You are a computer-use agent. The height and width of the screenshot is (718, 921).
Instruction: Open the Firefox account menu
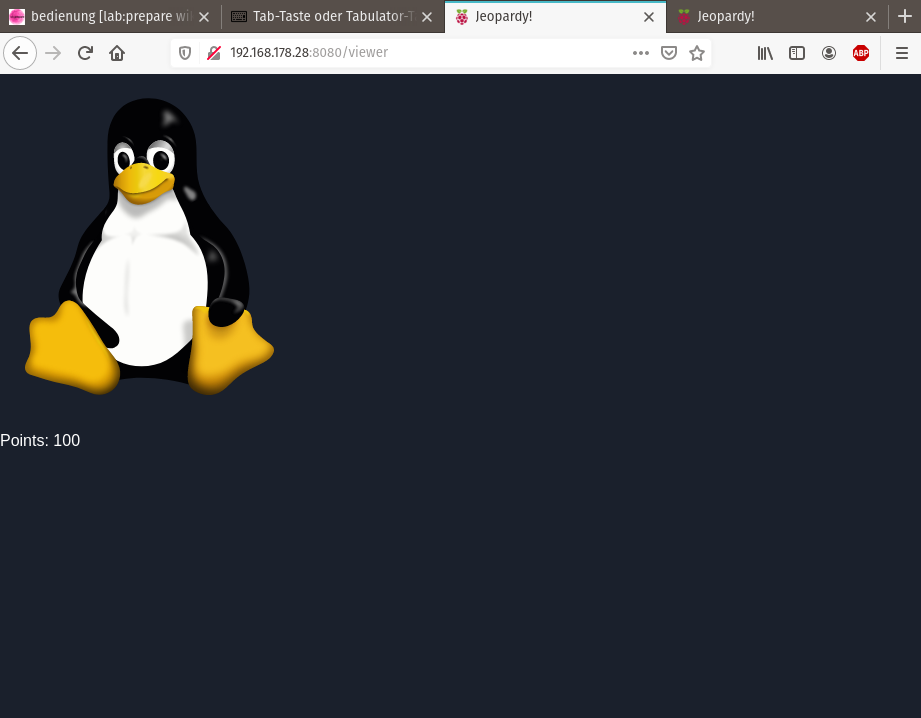pyautogui.click(x=829, y=53)
